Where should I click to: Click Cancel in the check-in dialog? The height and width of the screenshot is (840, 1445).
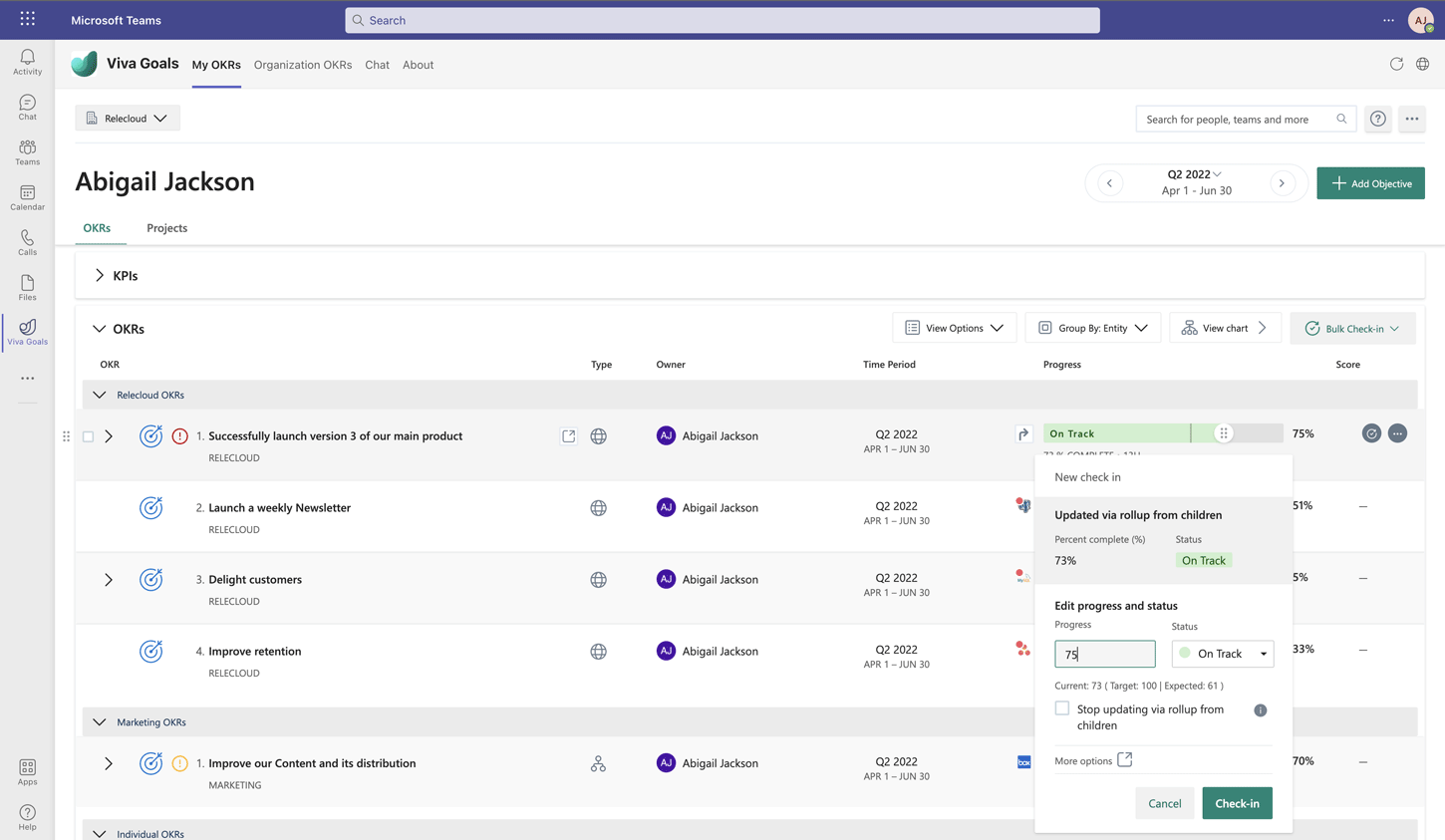click(x=1164, y=803)
